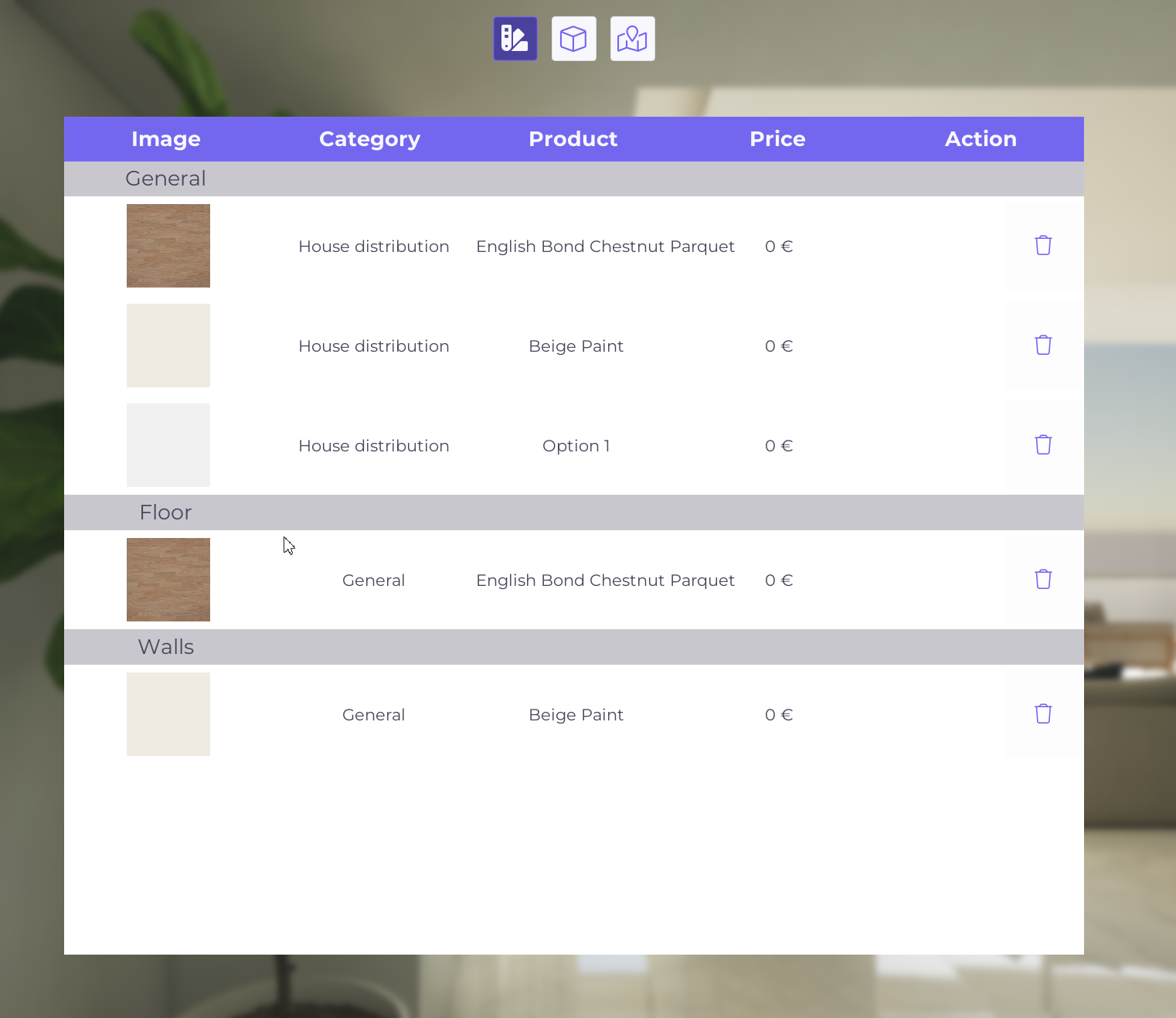The image size is (1176, 1018).
Task: Remove Beige Paint from the Walls section
Action: coord(1042,714)
